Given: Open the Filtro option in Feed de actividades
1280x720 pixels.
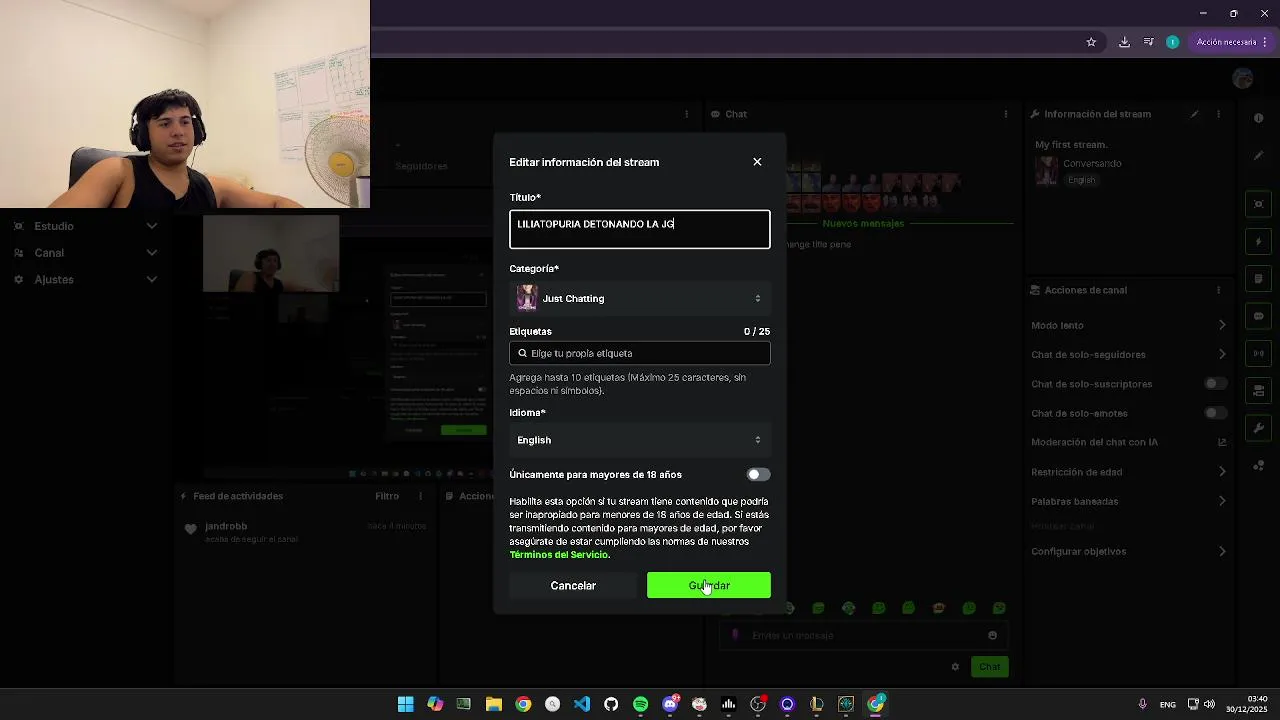Looking at the screenshot, I should point(387,496).
